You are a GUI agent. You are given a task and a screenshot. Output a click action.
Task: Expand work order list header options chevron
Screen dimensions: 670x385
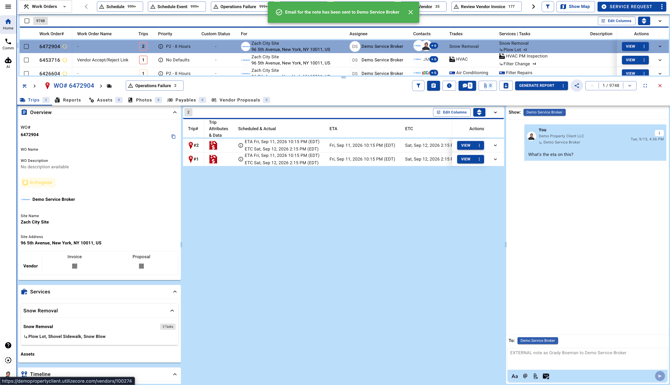click(660, 21)
